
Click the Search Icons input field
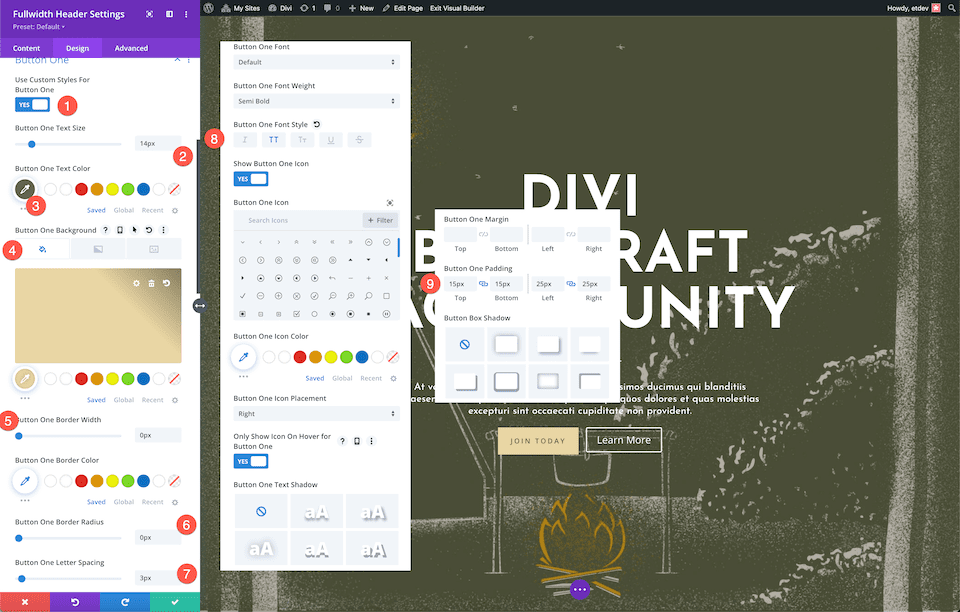[298, 220]
